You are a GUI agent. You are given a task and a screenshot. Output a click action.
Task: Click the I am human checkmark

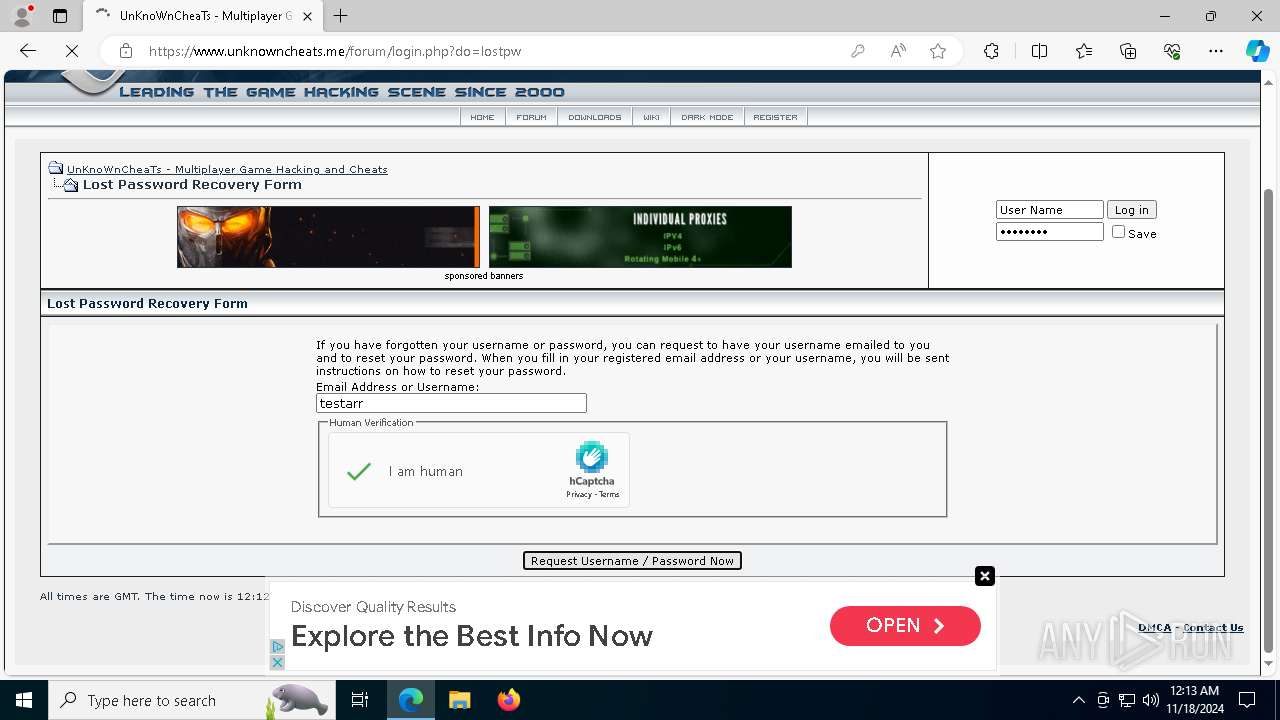pos(359,471)
